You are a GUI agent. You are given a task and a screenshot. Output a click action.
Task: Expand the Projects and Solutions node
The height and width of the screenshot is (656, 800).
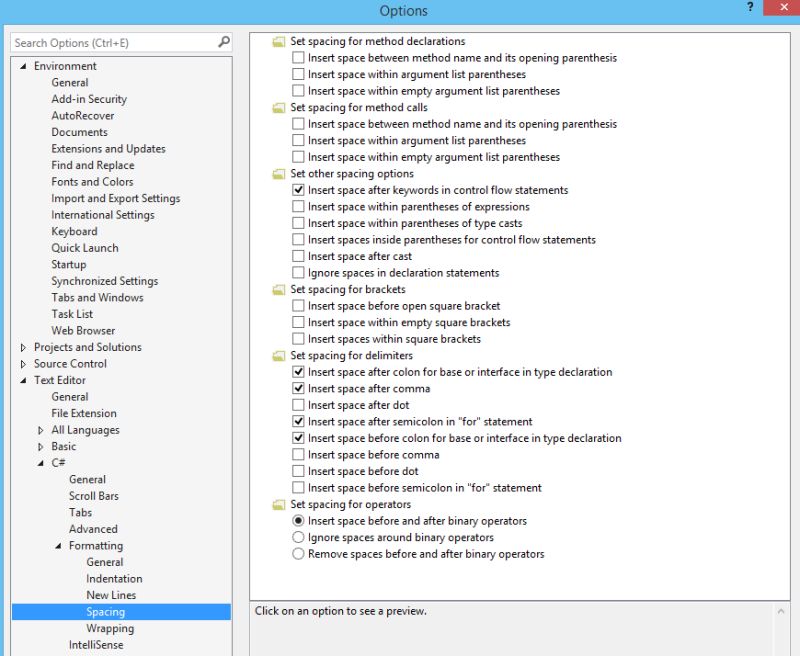[x=22, y=347]
